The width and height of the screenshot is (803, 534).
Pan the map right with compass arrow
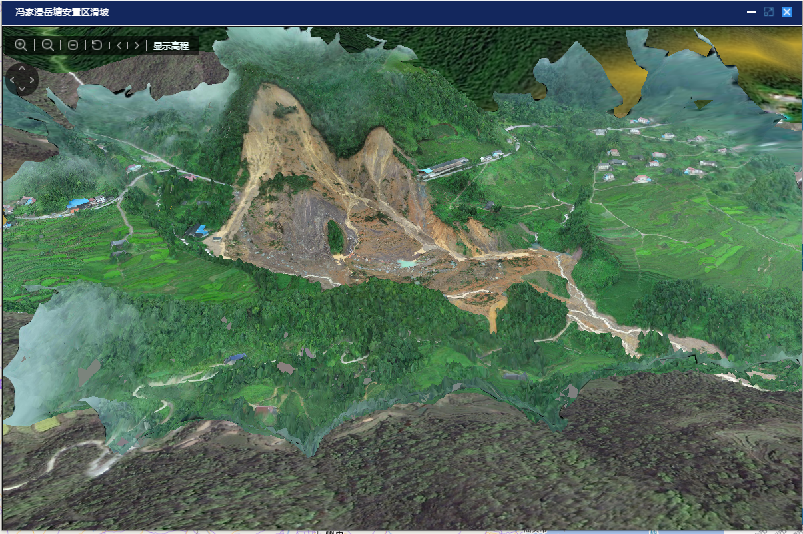pyautogui.click(x=32, y=79)
